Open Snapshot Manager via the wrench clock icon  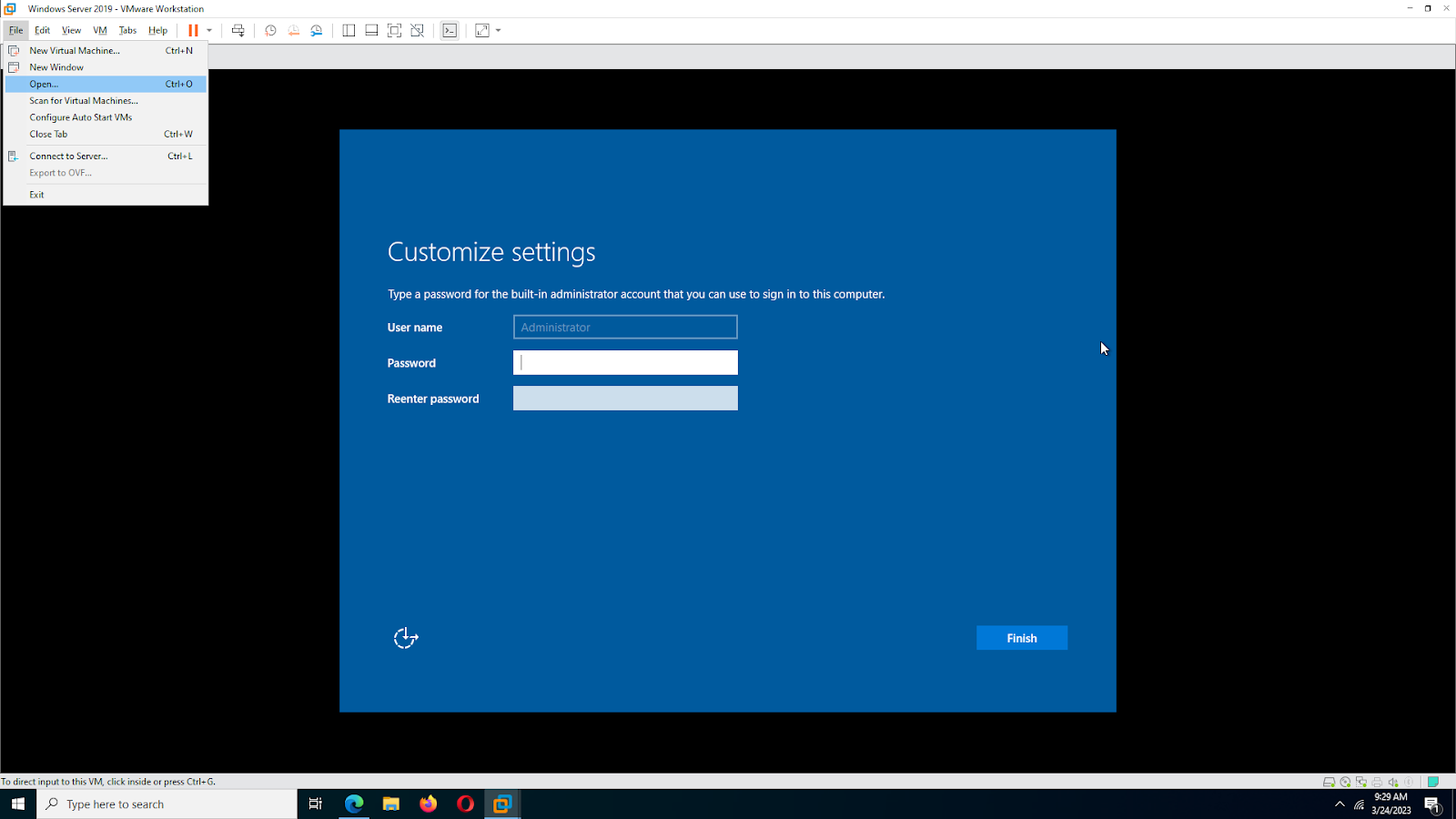[317, 30]
